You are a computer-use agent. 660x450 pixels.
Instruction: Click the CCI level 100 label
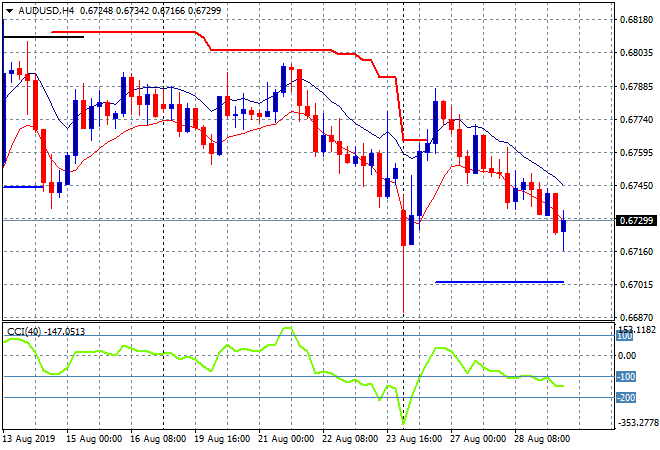tap(625, 336)
